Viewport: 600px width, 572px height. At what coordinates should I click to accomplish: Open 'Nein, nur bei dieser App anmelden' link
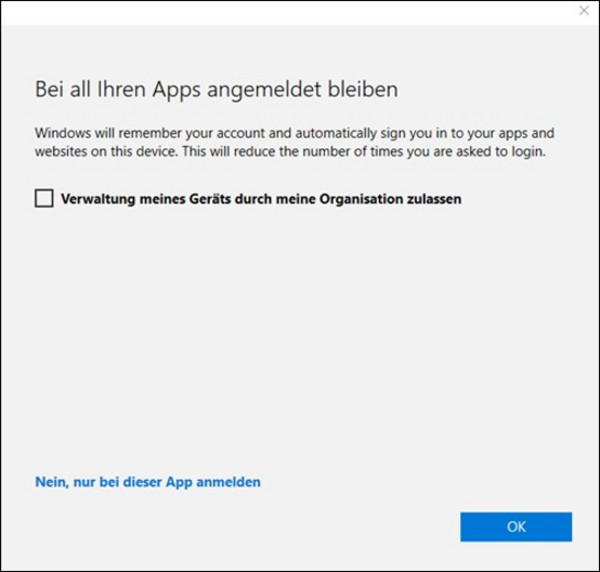(148, 482)
